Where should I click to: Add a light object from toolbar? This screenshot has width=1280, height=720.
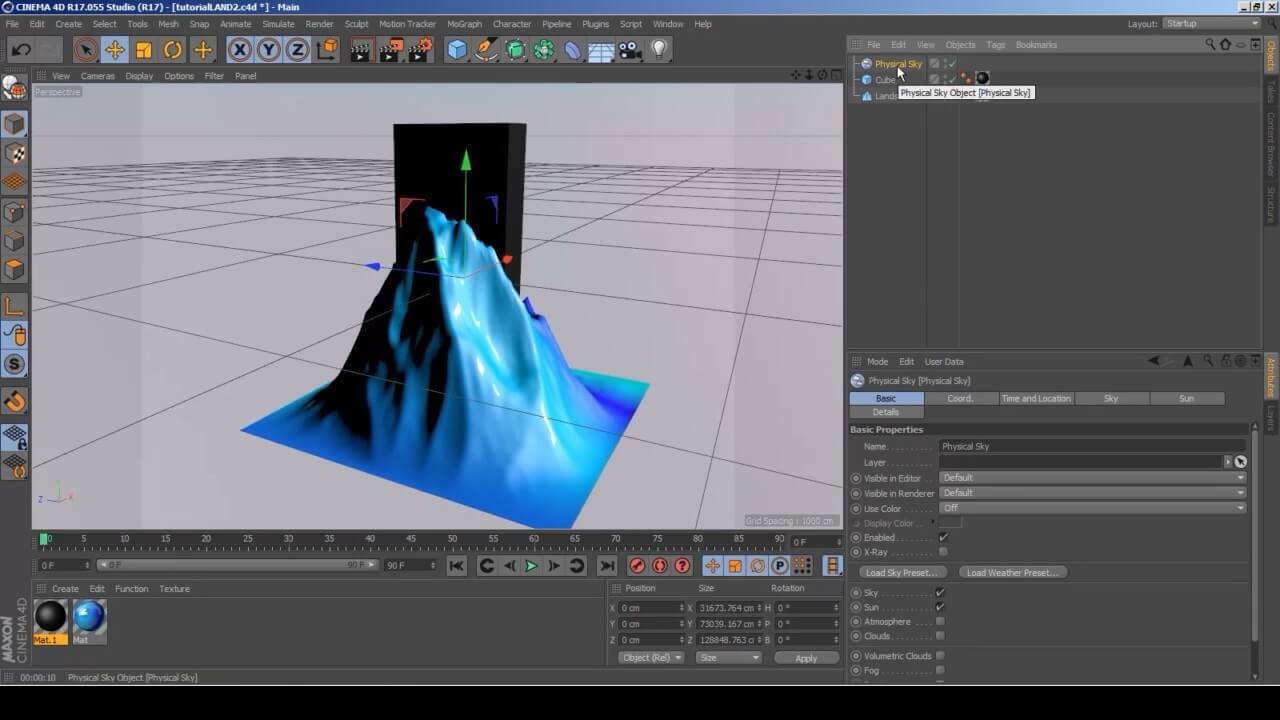point(659,50)
